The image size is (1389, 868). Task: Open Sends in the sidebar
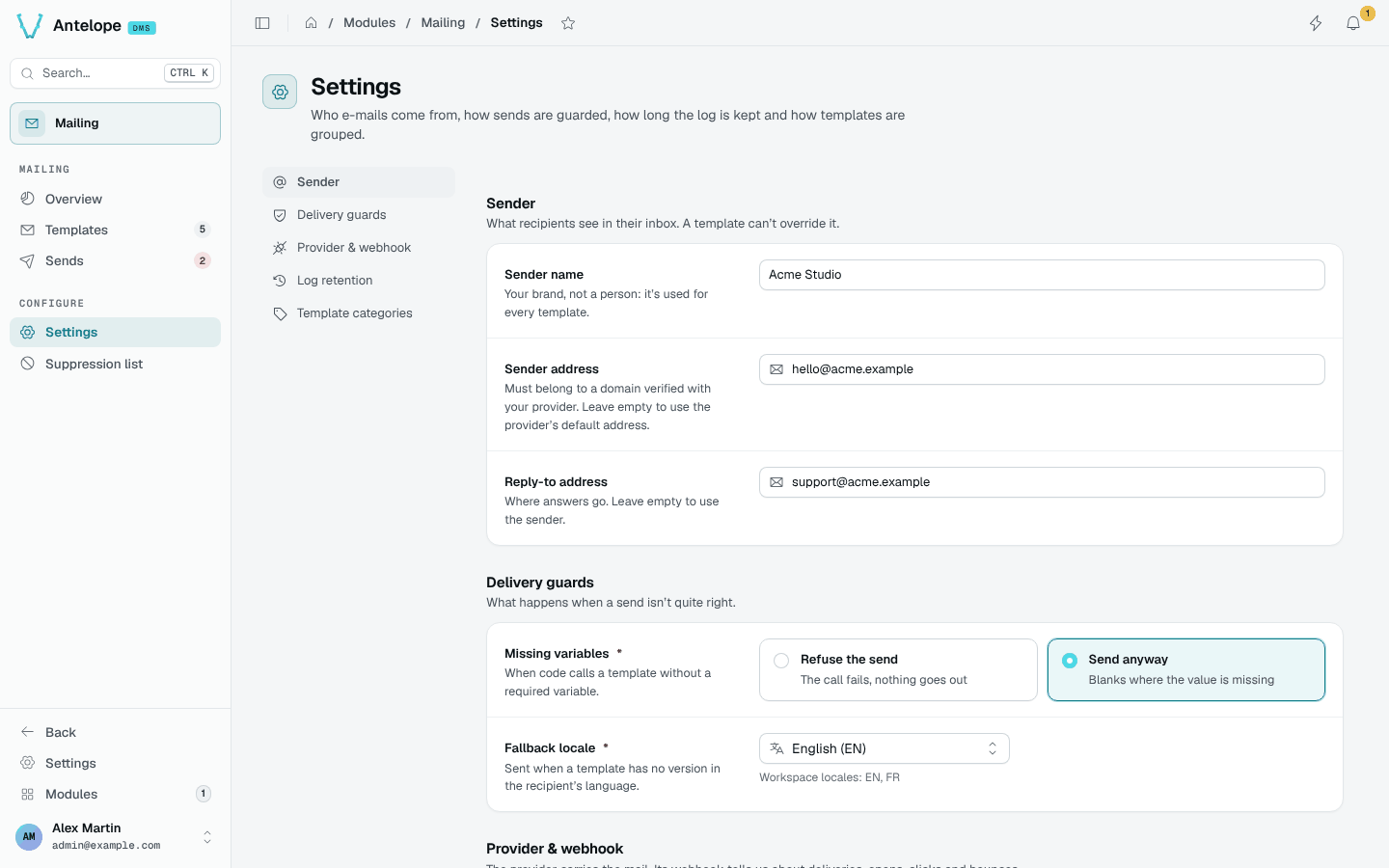(116, 260)
